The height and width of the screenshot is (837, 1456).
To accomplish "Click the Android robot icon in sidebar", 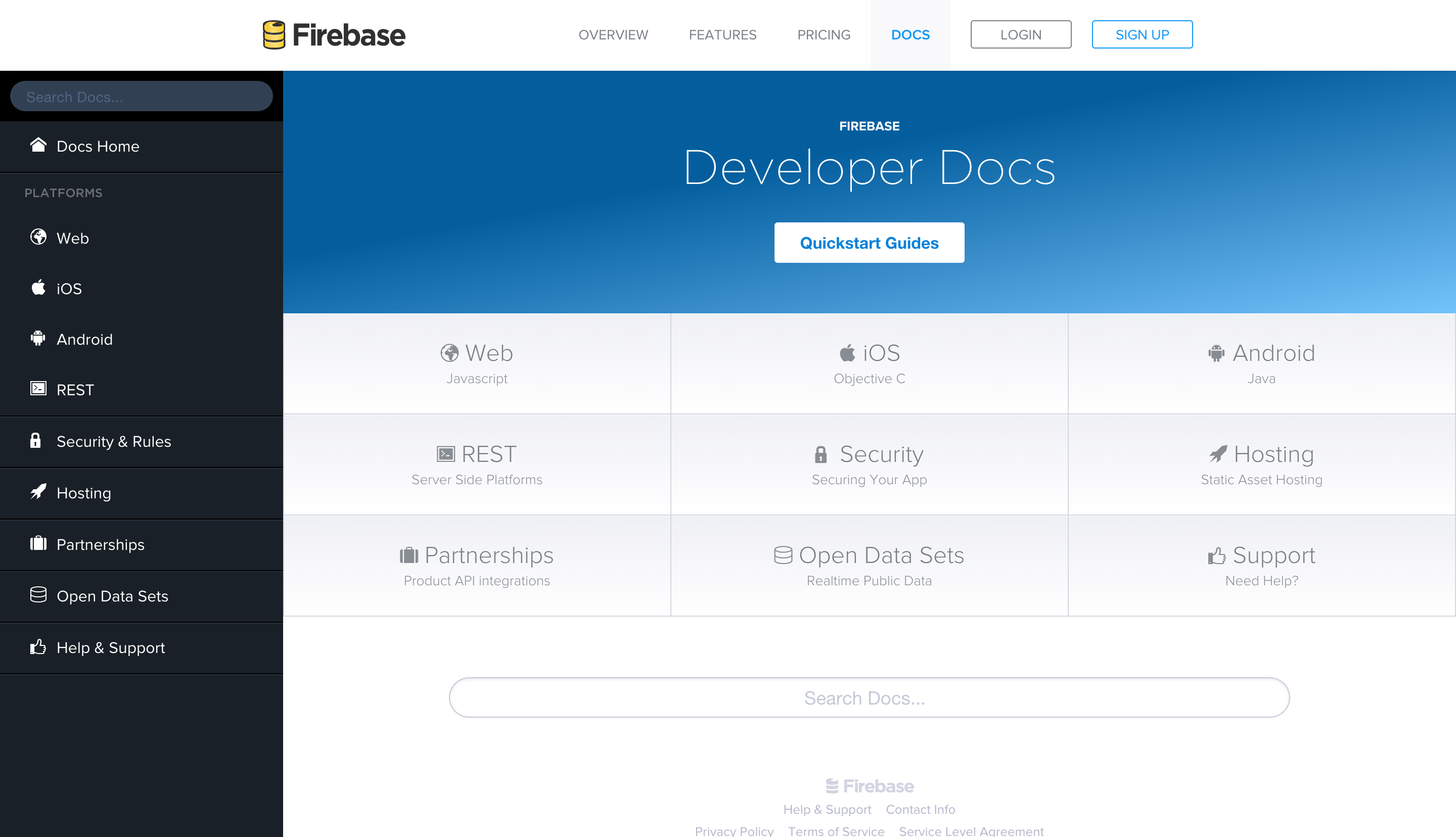I will 38,338.
